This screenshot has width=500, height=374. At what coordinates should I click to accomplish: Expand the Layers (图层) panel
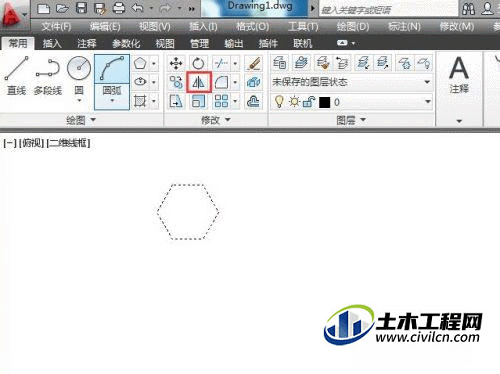click(x=351, y=120)
